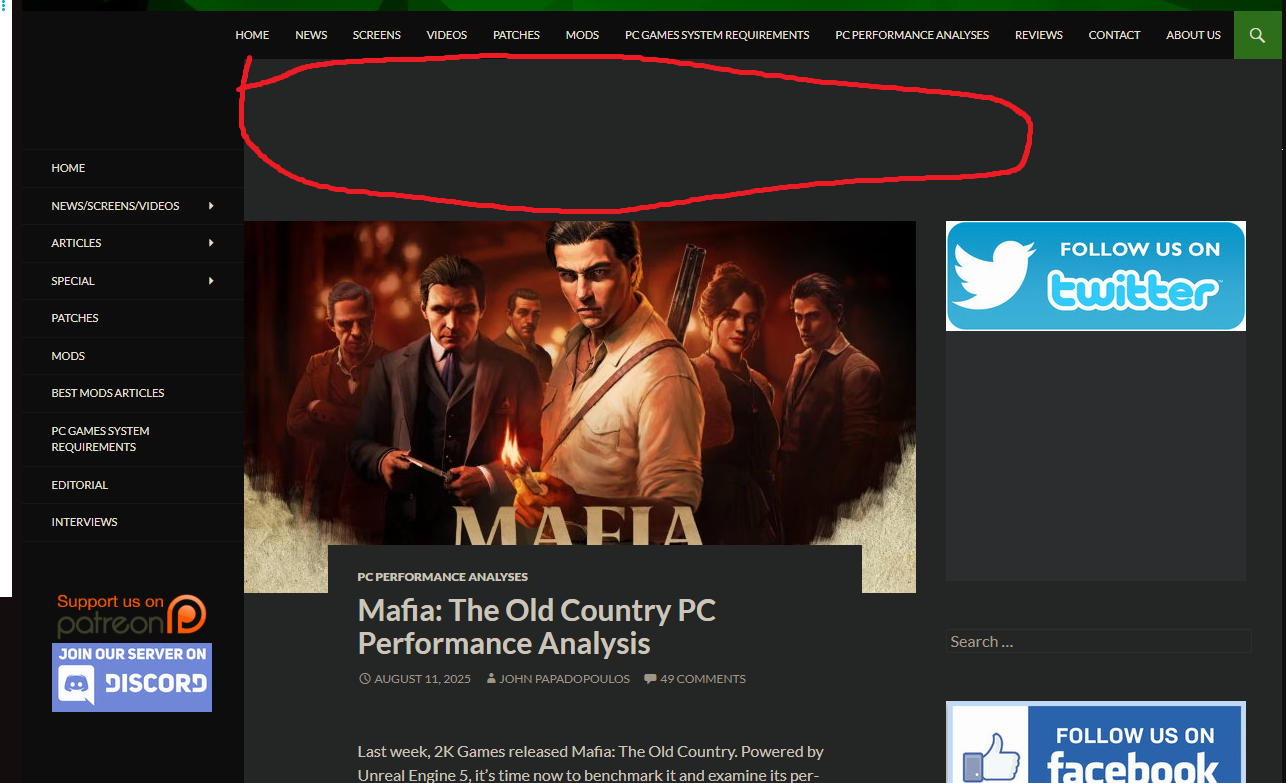
Task: Click the August 11, 2025 date link
Action: (421, 679)
